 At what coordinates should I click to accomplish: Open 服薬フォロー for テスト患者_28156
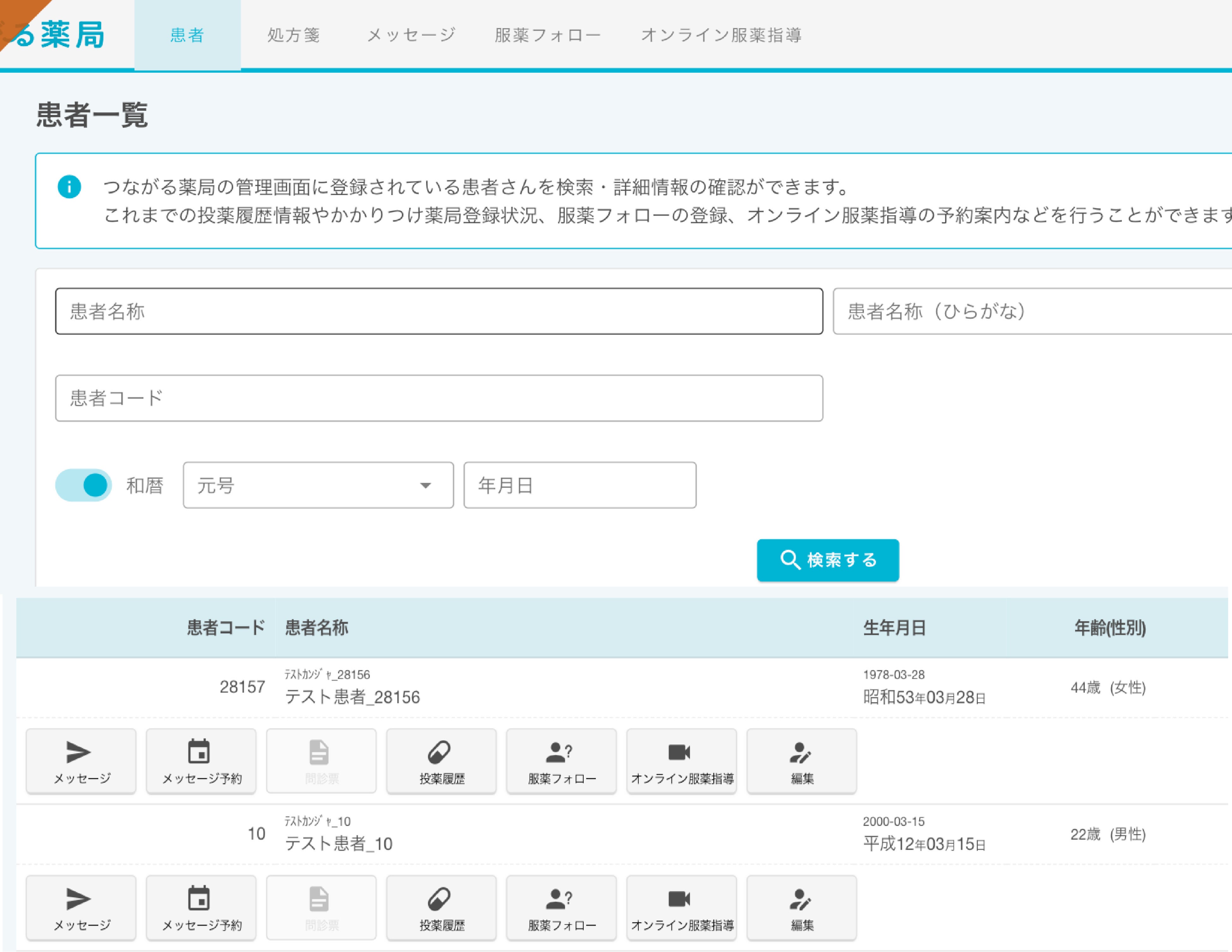click(561, 761)
